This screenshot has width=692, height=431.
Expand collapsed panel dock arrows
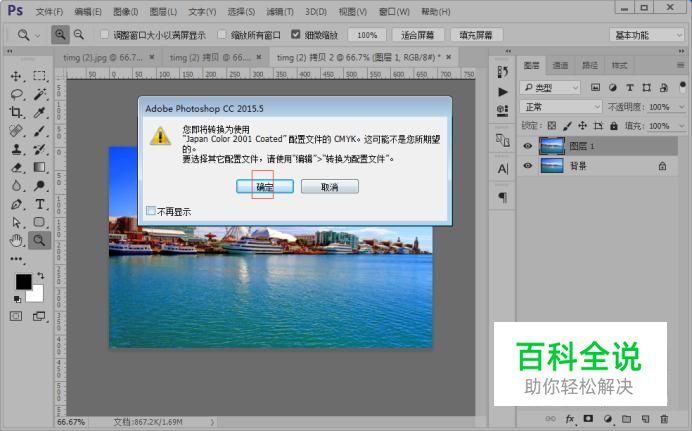(508, 51)
